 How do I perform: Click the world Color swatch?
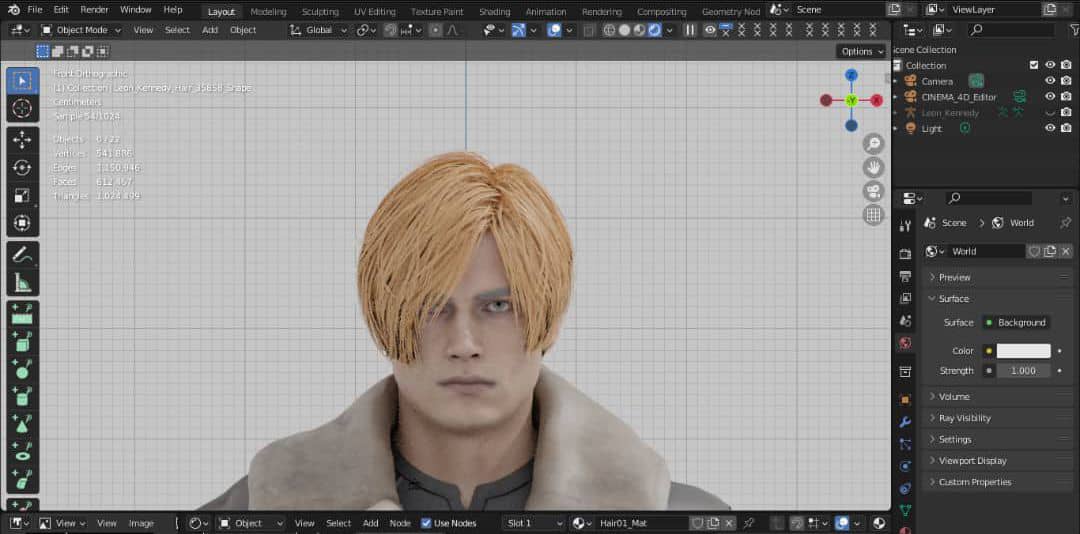1024,351
